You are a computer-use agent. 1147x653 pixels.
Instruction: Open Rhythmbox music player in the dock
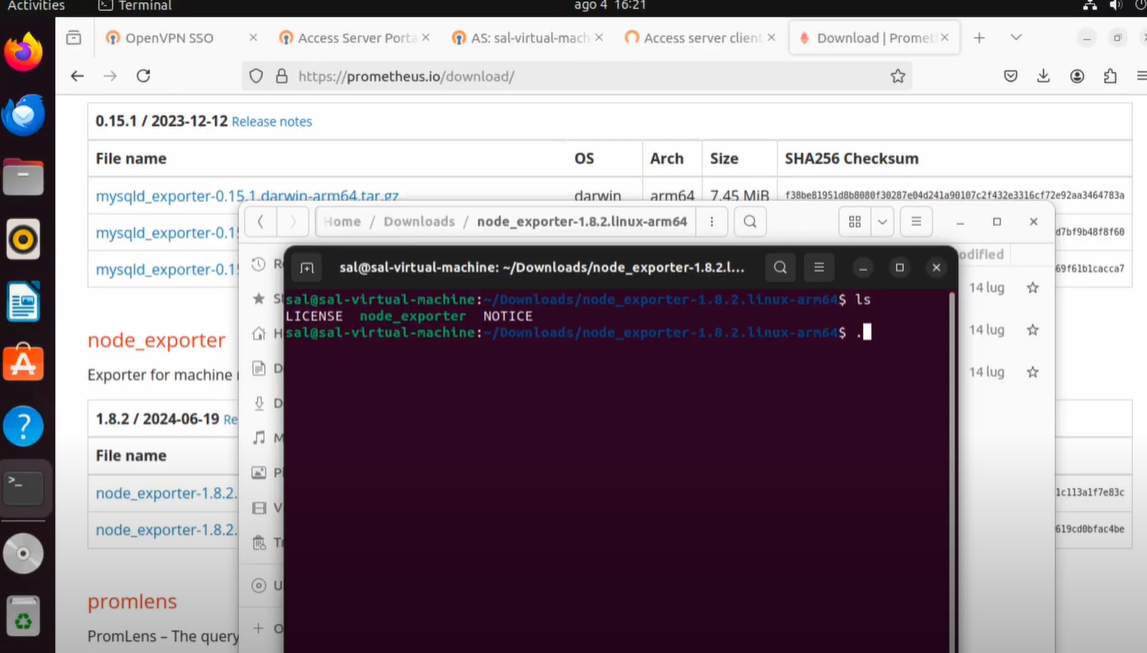pyautogui.click(x=23, y=239)
